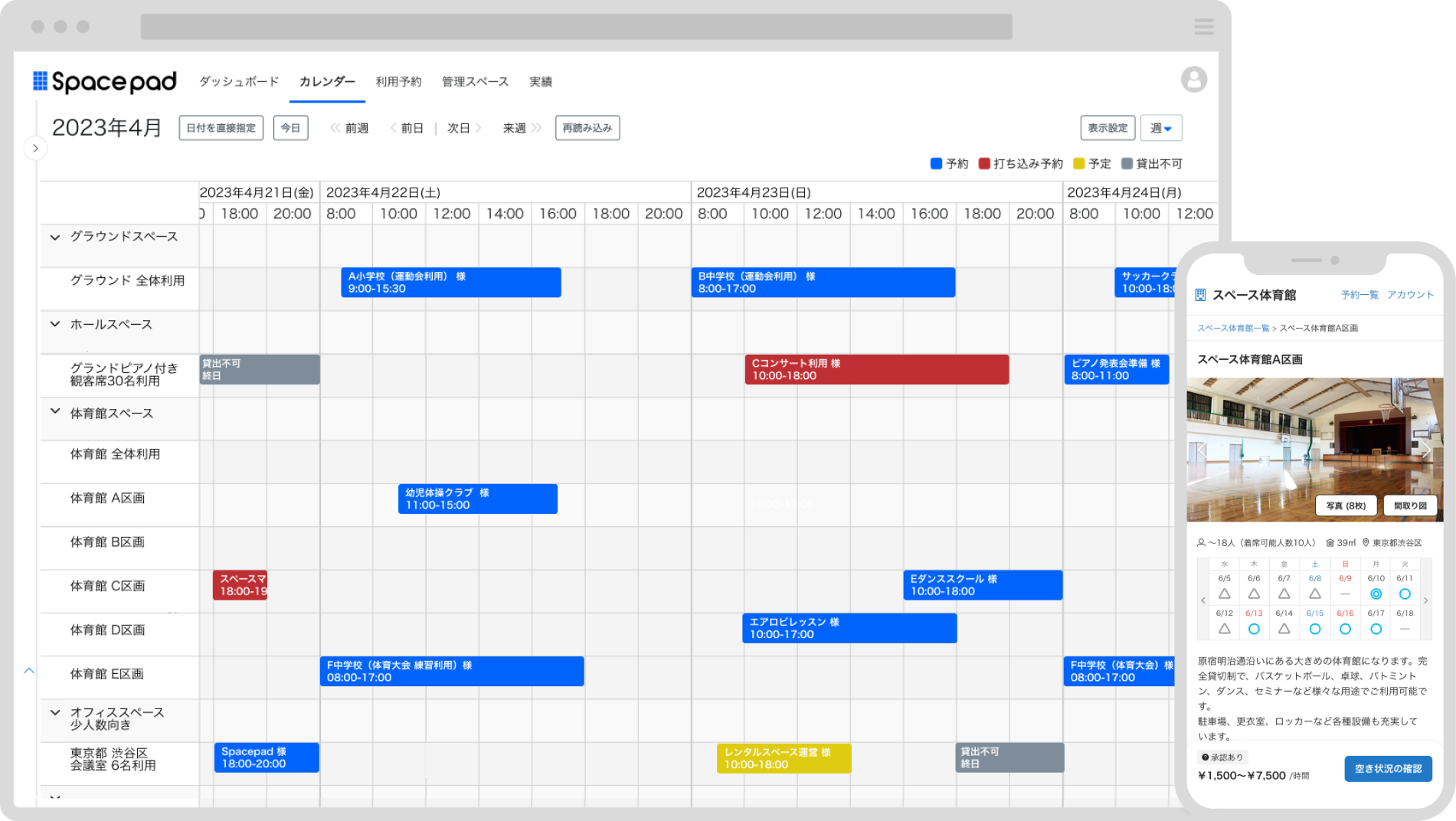The width and height of the screenshot is (1456, 821).
Task: Go to previous day with 前日
Action: pyautogui.click(x=407, y=128)
